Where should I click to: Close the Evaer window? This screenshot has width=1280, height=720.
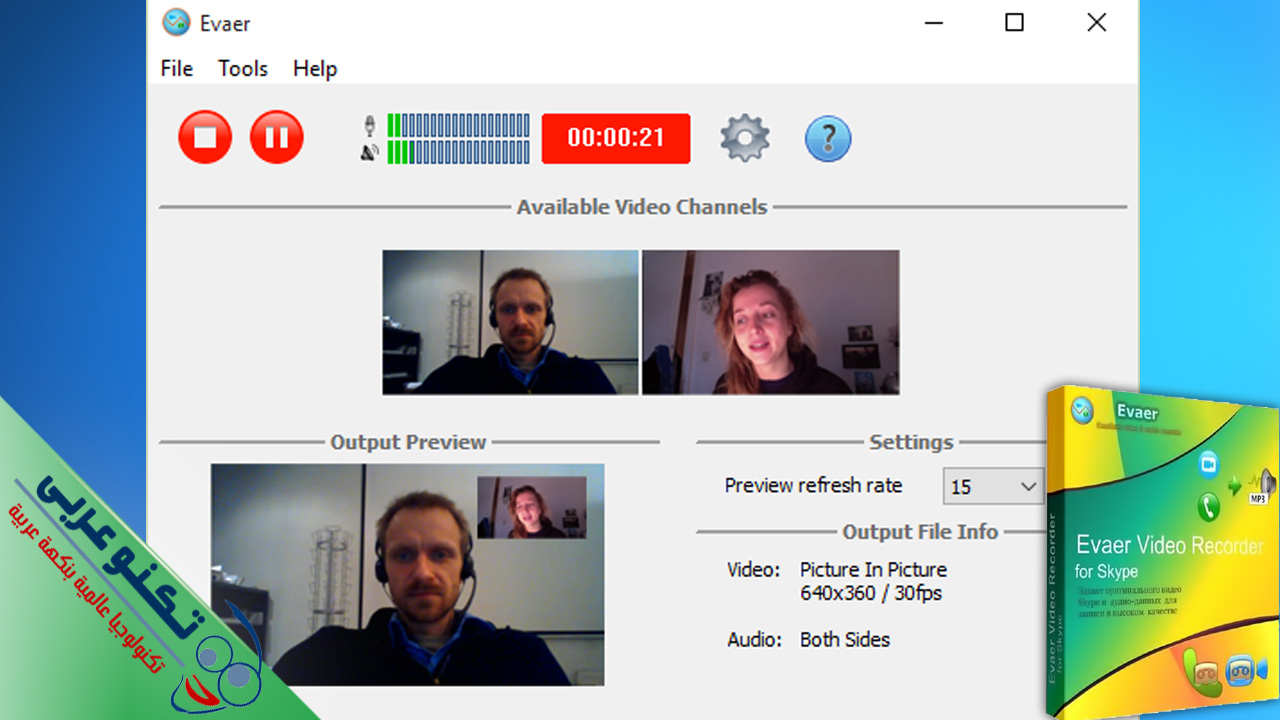click(x=1097, y=22)
